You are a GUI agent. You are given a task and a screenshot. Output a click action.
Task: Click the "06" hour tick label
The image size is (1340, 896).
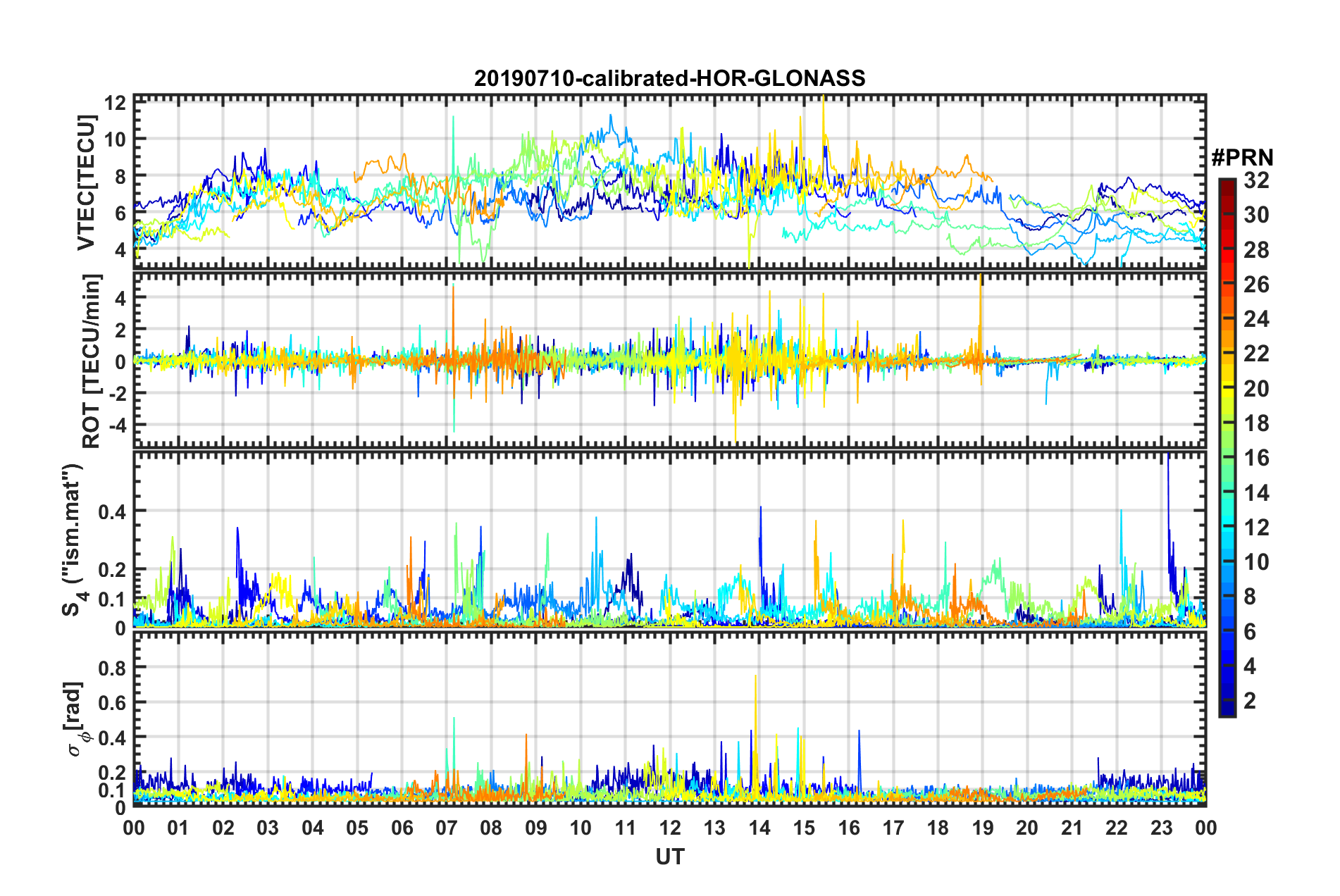pos(402,828)
